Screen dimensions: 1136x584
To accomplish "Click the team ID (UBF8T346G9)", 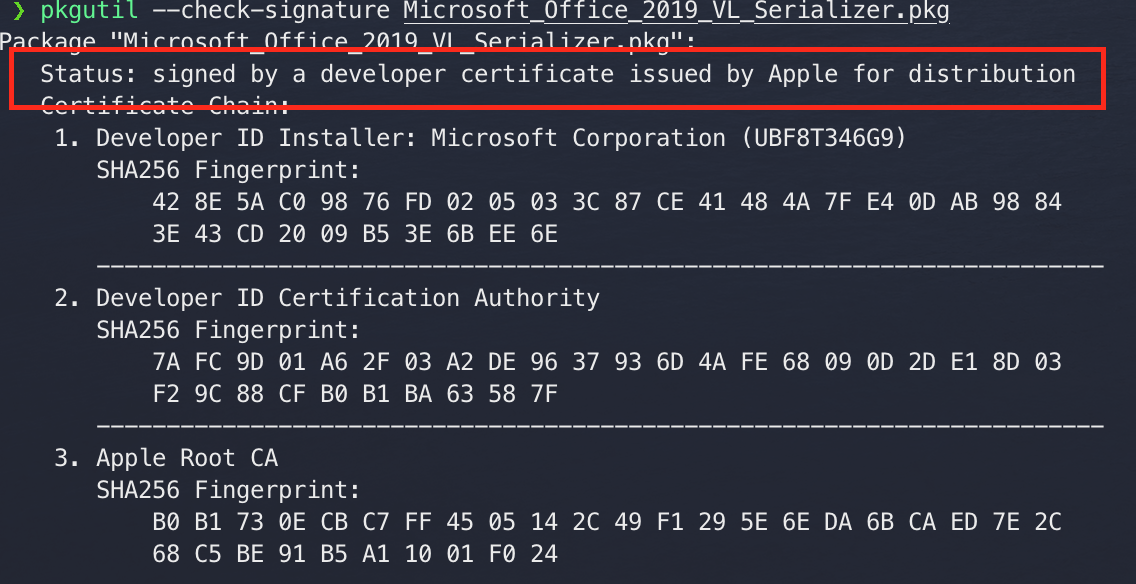I will [824, 138].
